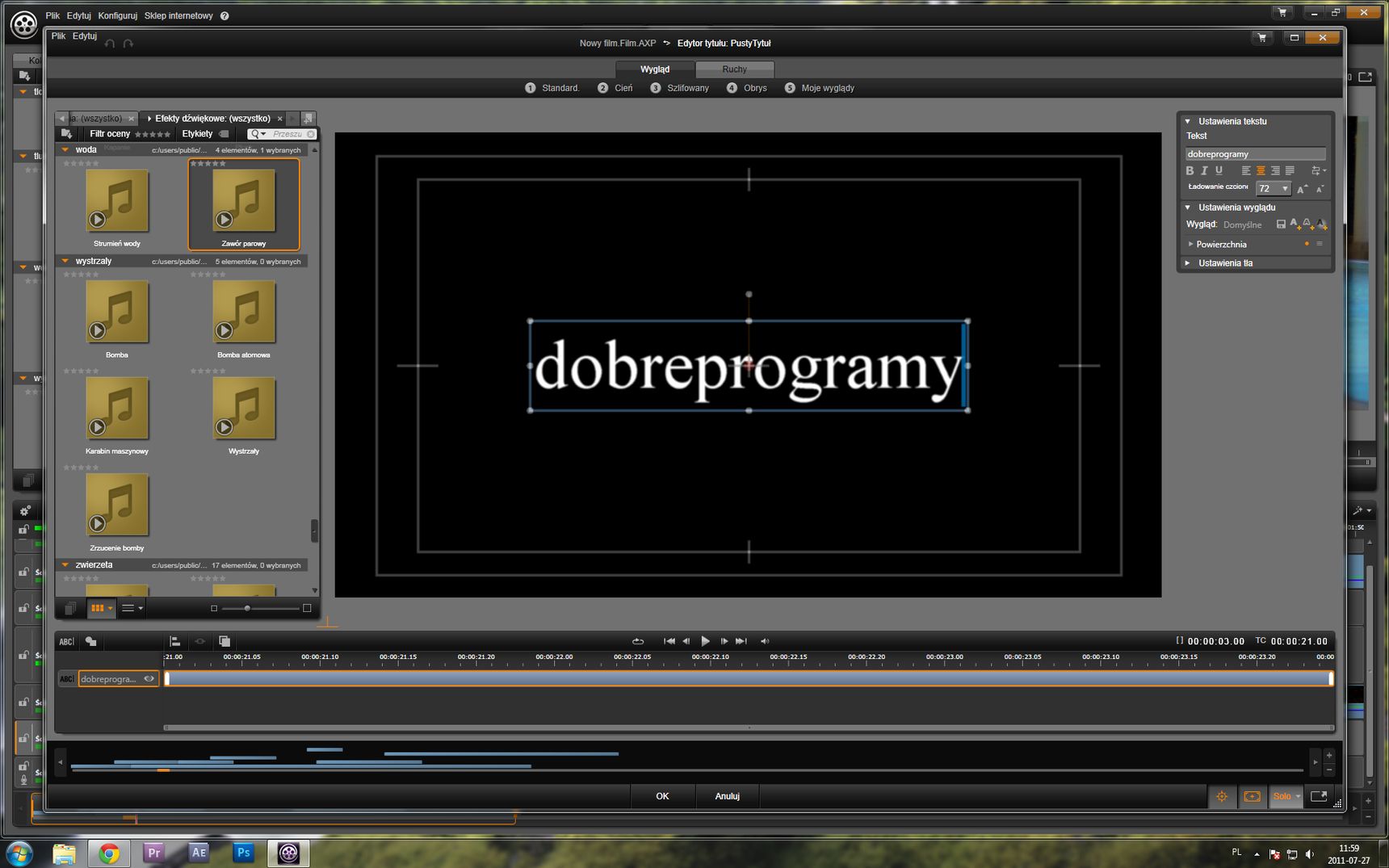The image size is (1389, 868).
Task: Add text layer with ABC tool
Action: [67, 642]
